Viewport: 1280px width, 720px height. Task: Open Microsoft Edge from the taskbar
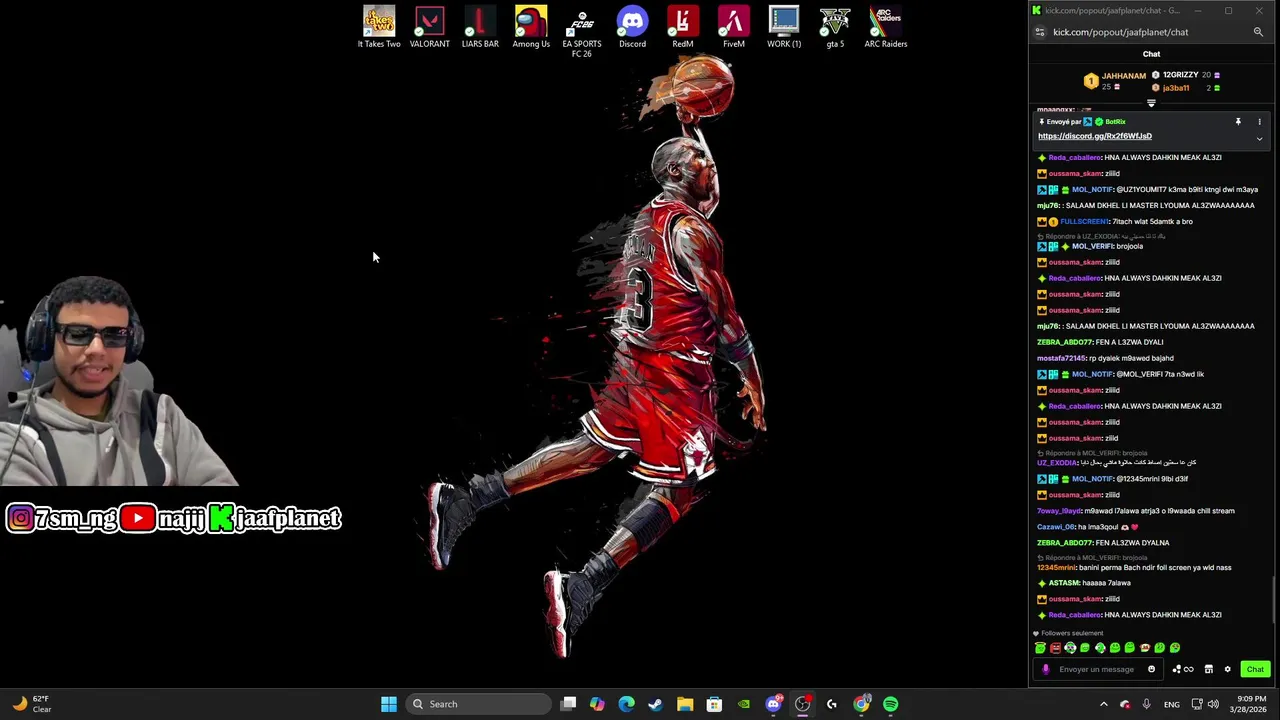(626, 704)
